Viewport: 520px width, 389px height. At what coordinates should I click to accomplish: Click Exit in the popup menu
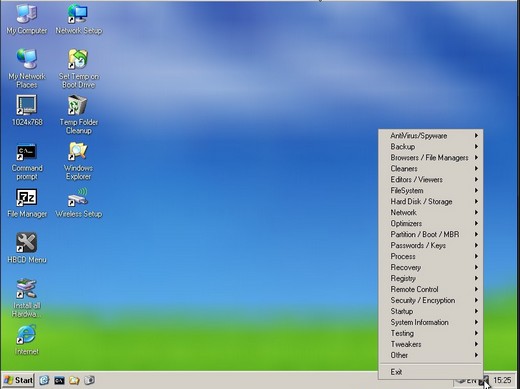click(431, 372)
